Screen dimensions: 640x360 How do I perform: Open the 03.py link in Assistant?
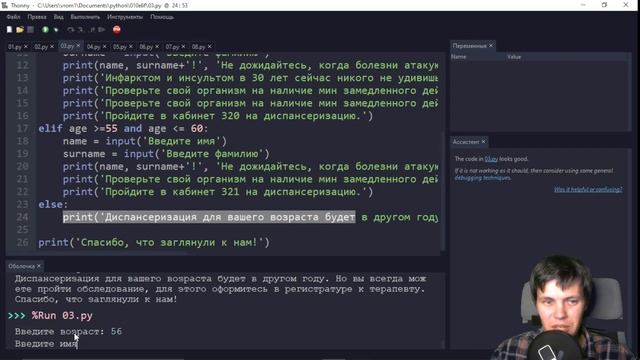(x=491, y=159)
